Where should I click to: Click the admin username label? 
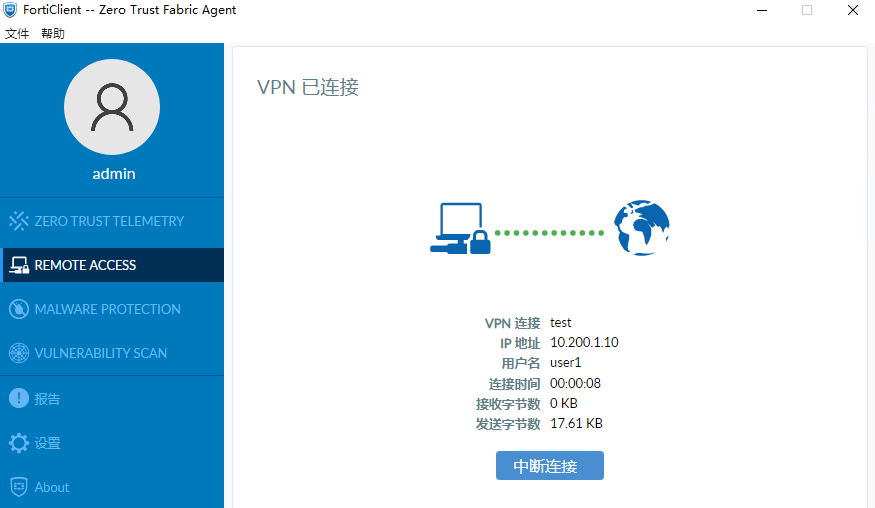[x=114, y=174]
